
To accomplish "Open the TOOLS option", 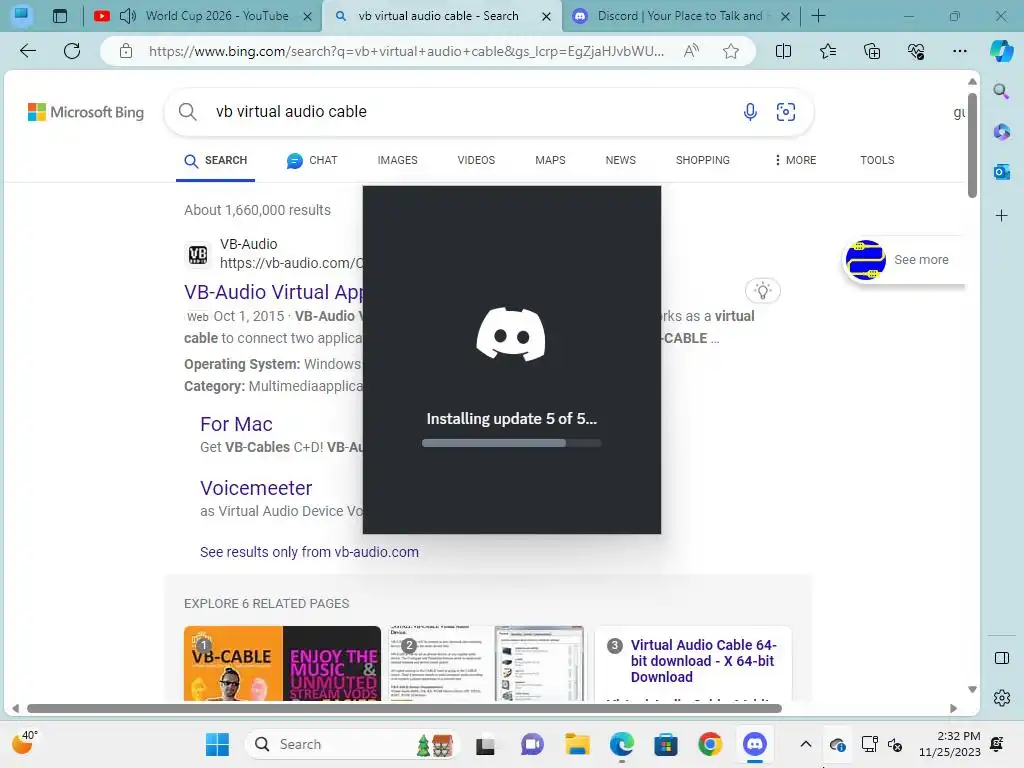I will click(877, 160).
